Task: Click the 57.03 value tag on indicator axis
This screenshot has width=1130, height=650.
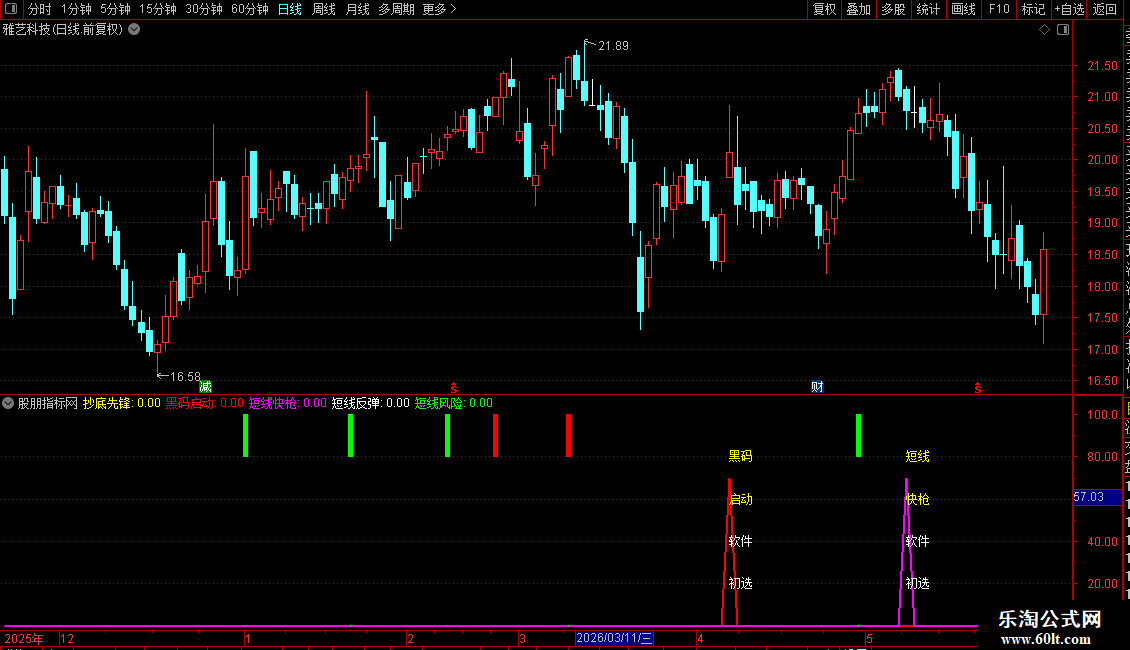Action: coord(1098,497)
